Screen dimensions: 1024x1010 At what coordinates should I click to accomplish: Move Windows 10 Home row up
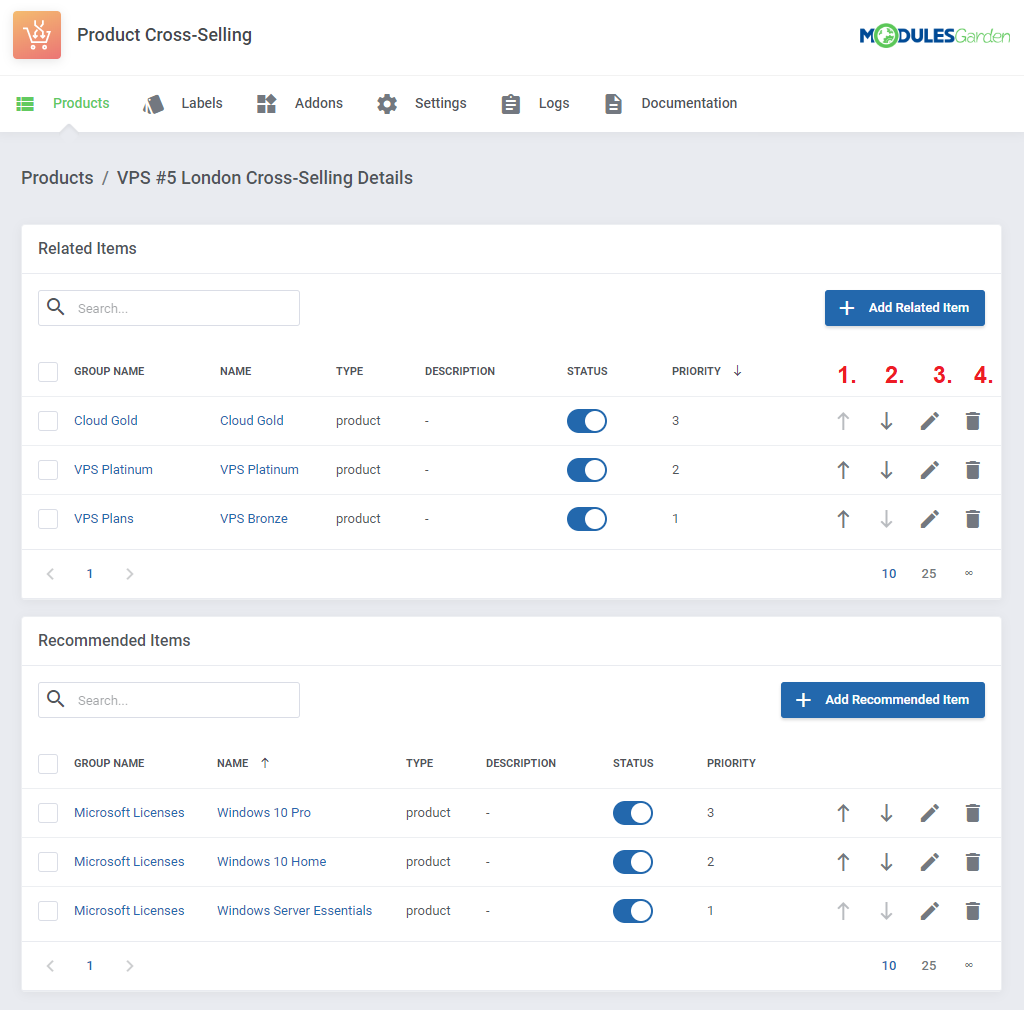[843, 862]
